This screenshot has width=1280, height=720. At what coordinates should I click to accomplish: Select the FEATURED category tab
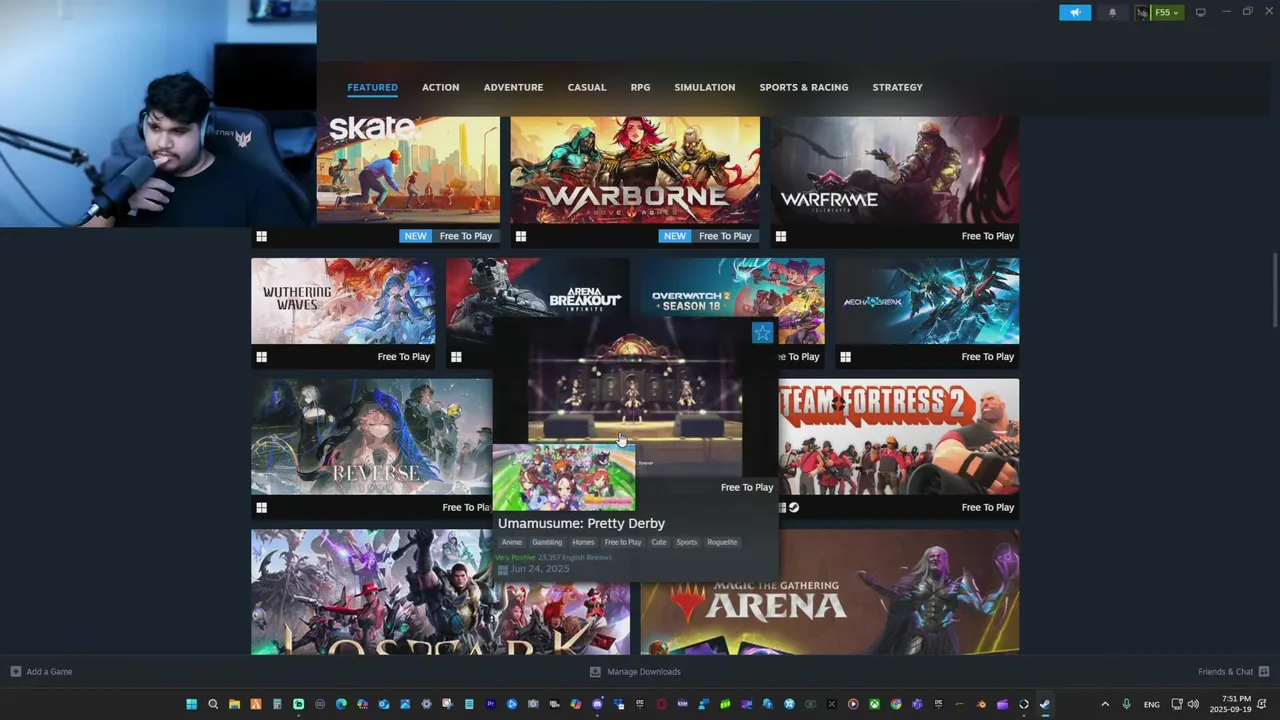[x=372, y=87]
